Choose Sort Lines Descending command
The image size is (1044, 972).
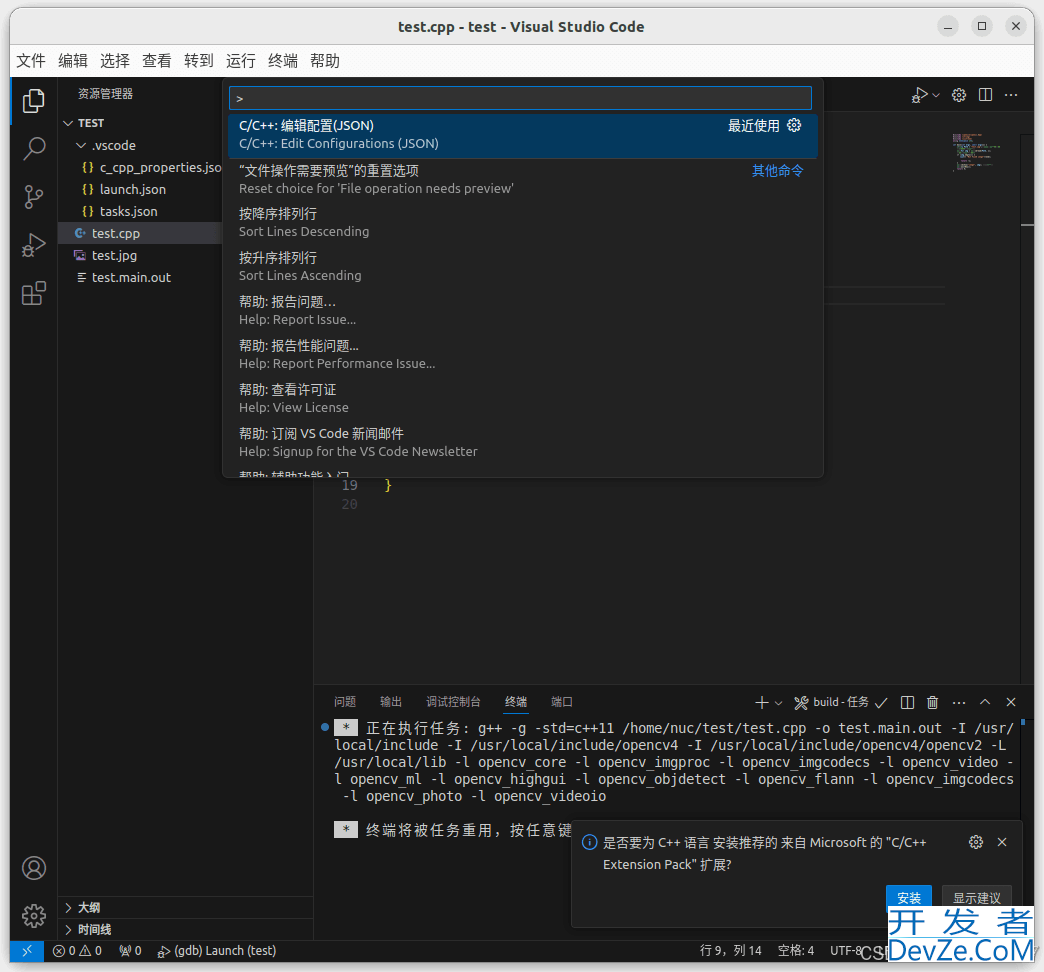coord(523,222)
